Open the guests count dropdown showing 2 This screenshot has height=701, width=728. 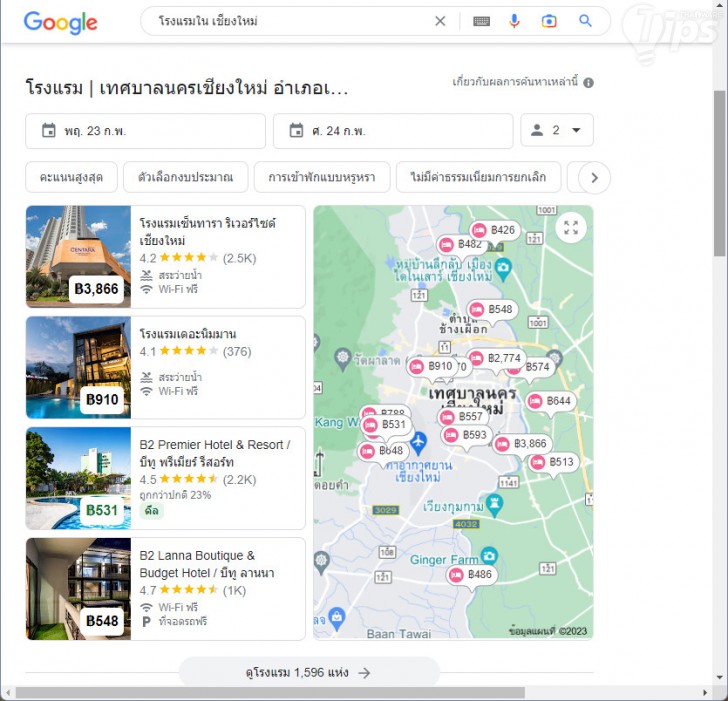coord(557,130)
